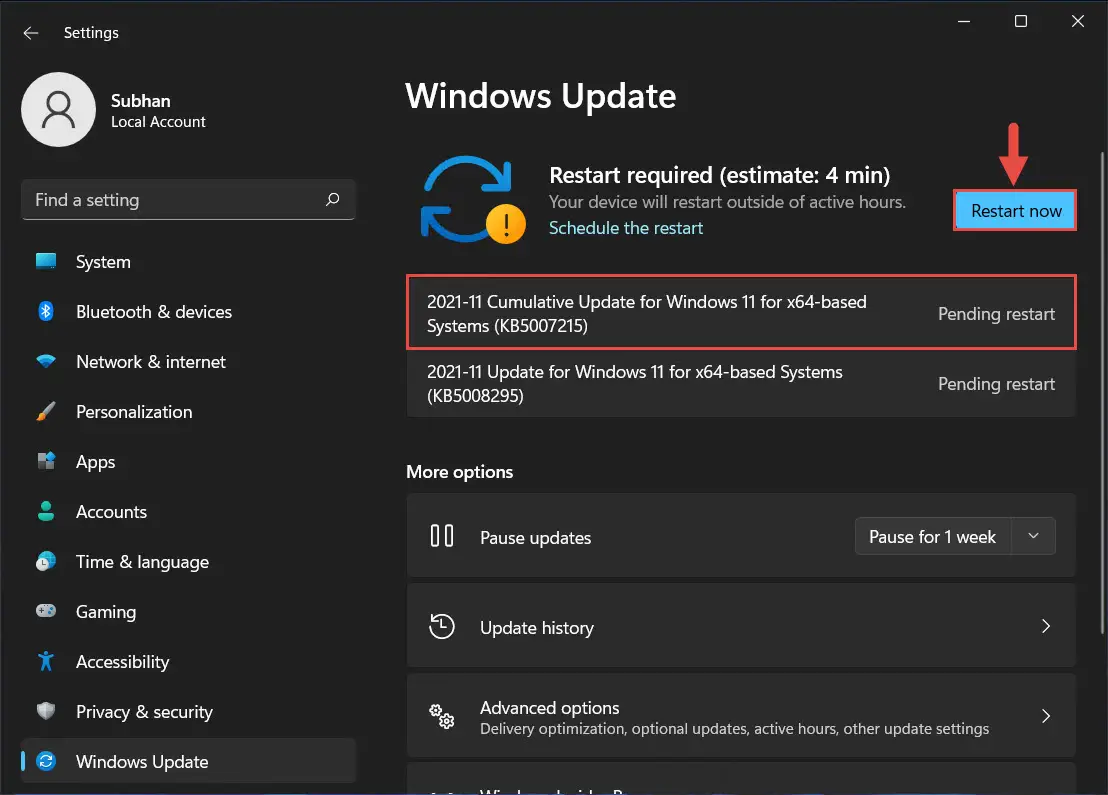Maximize the Settings window

coord(1021,21)
